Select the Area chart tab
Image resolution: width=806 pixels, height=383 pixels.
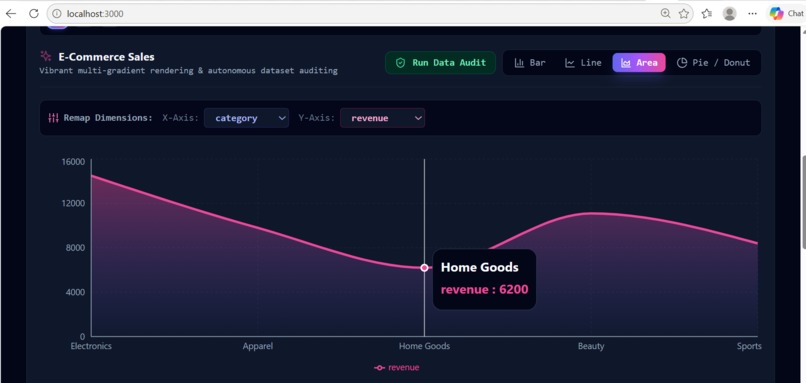[639, 63]
